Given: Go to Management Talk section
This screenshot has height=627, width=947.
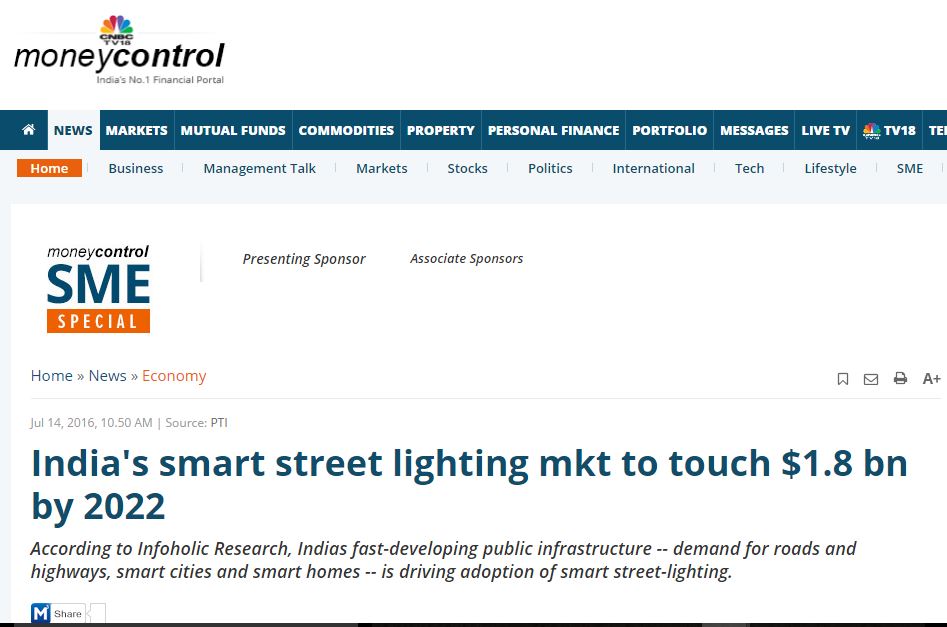Looking at the screenshot, I should 260,169.
